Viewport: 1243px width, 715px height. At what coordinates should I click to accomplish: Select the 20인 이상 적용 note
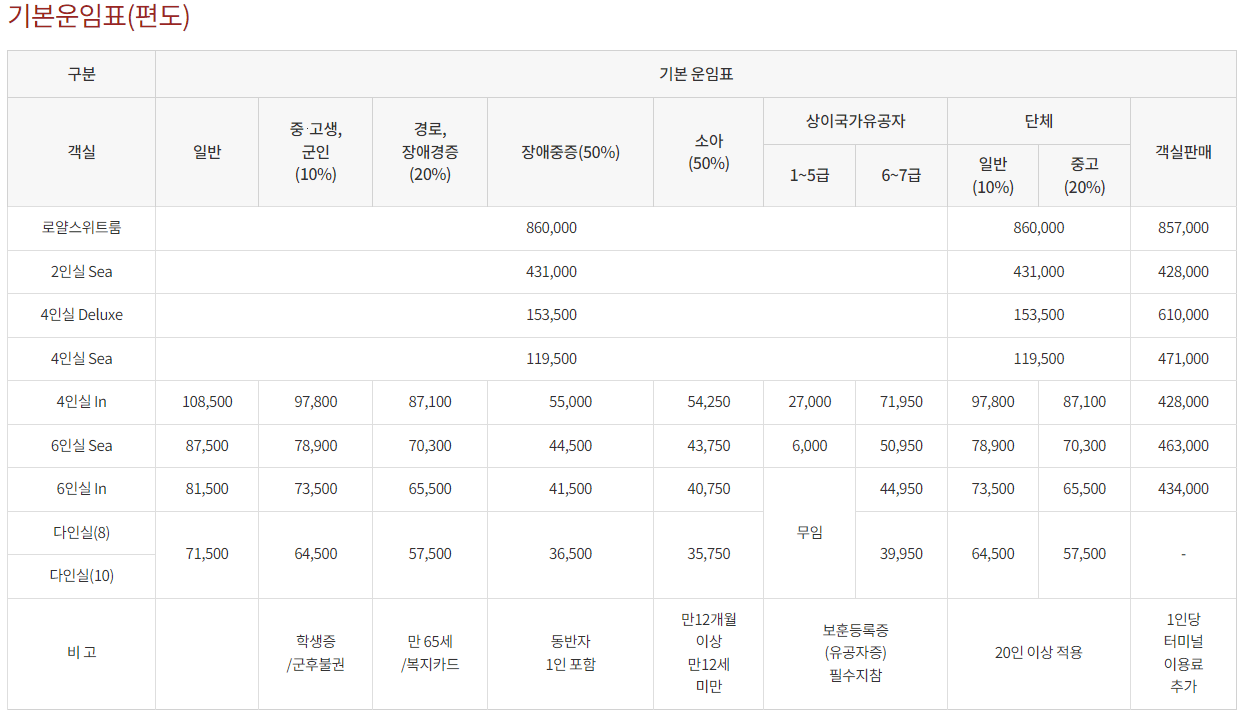click(x=1038, y=653)
